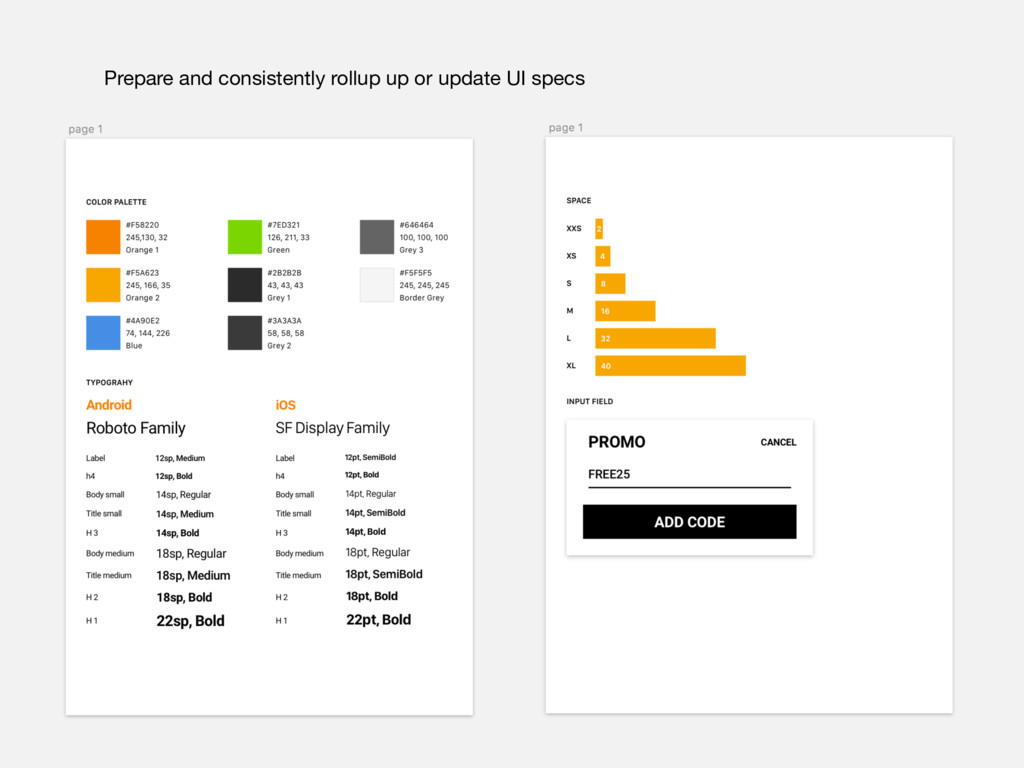Viewport: 1024px width, 768px height.
Task: Click the RGB value 74, 144, 226
Action: (148, 333)
